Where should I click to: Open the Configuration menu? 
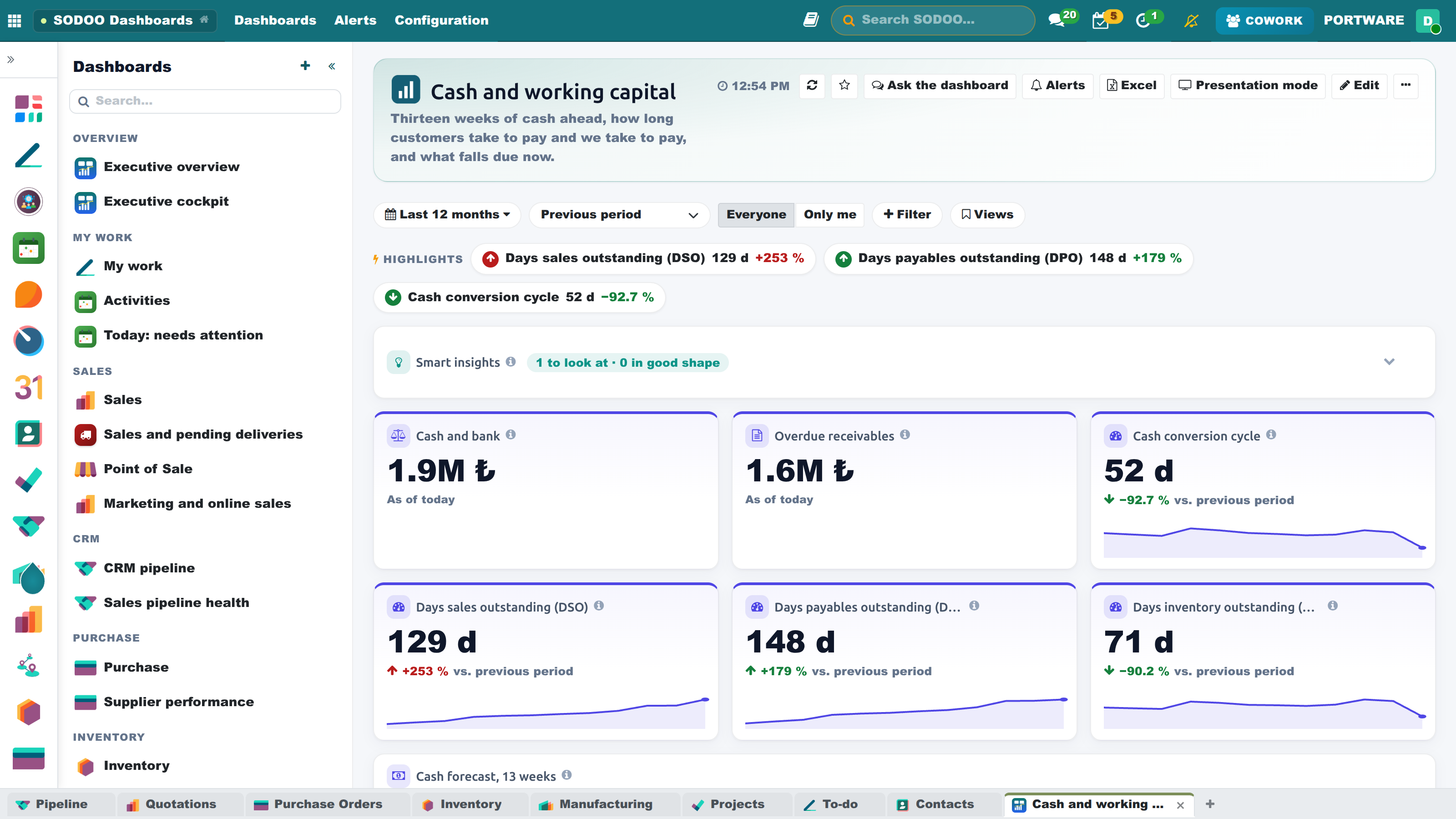(441, 20)
